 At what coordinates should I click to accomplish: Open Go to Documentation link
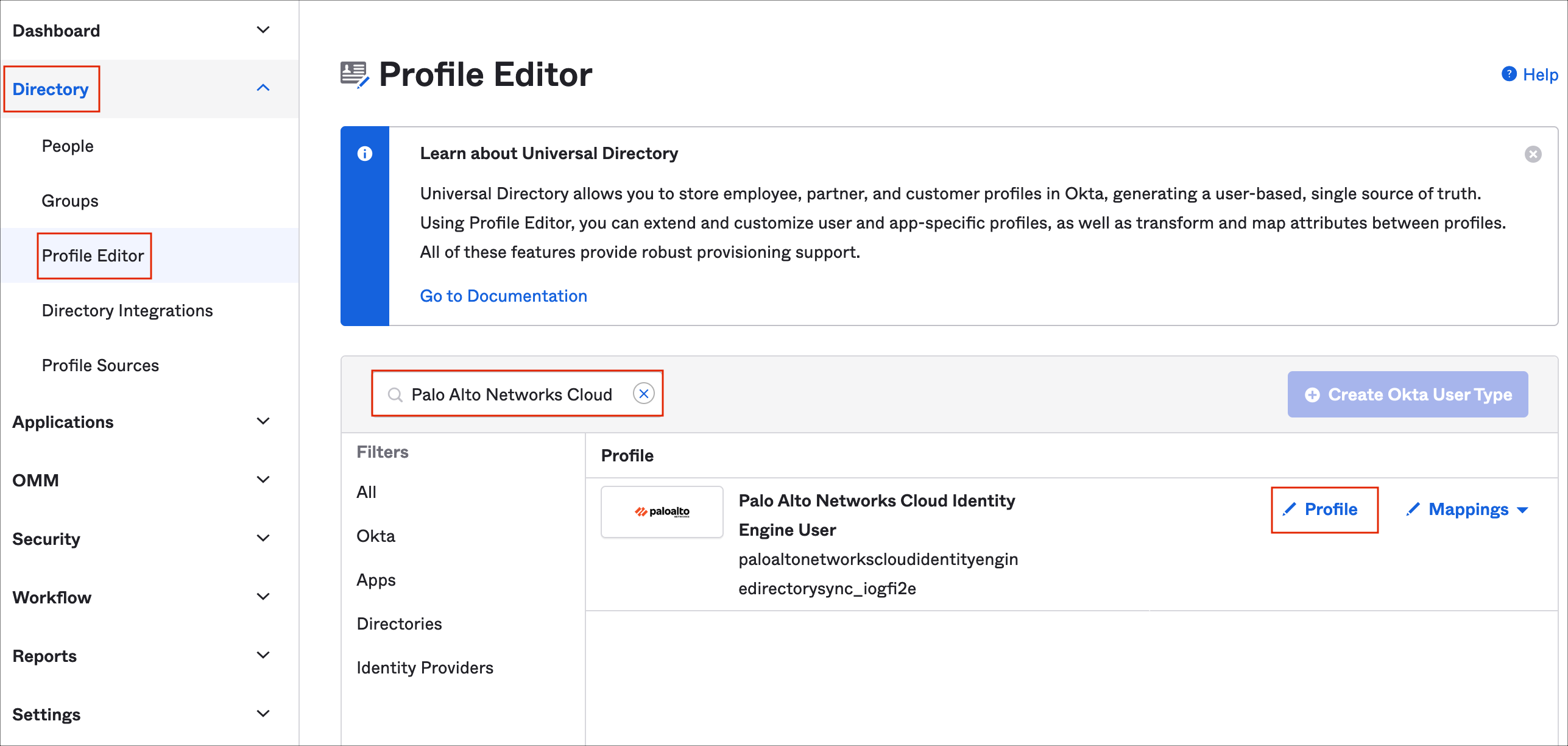click(503, 296)
